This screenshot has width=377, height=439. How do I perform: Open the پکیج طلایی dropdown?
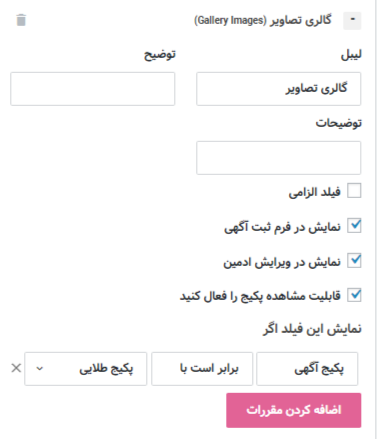(x=85, y=369)
